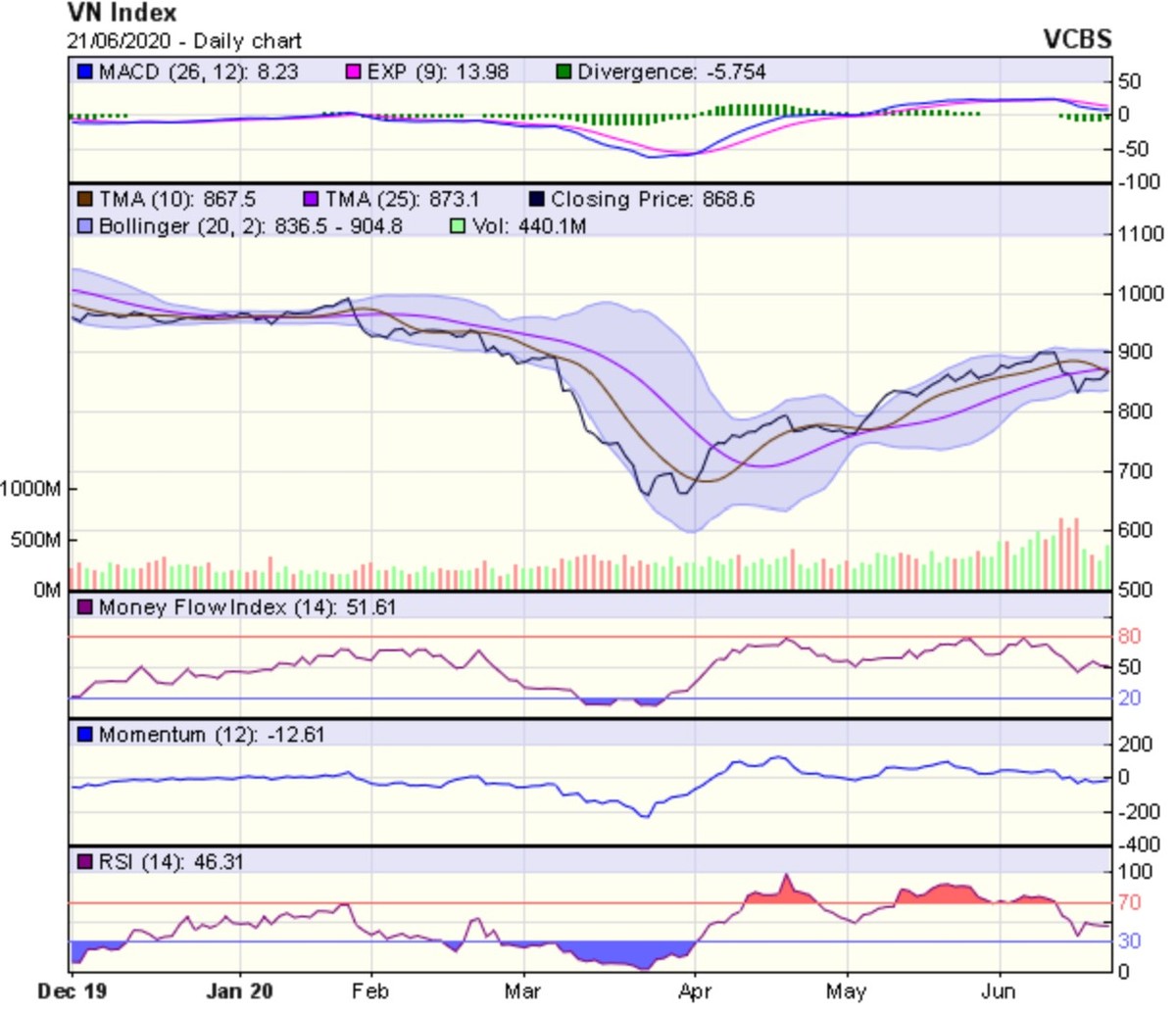
Task: Click the 21/06/2020 Daily chart subtitle
Action: pos(184,41)
